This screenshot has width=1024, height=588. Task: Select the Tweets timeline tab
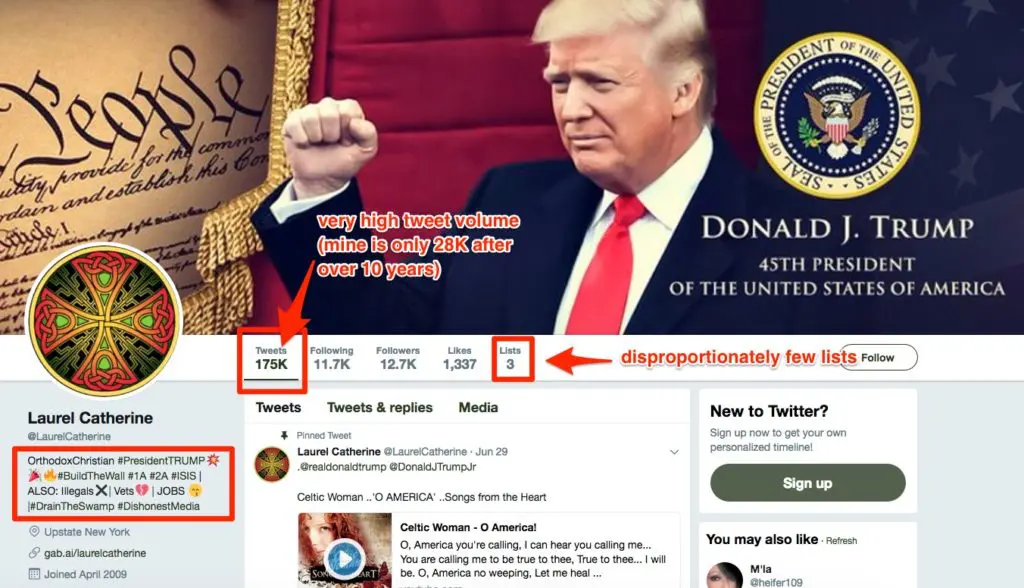pyautogui.click(x=278, y=408)
